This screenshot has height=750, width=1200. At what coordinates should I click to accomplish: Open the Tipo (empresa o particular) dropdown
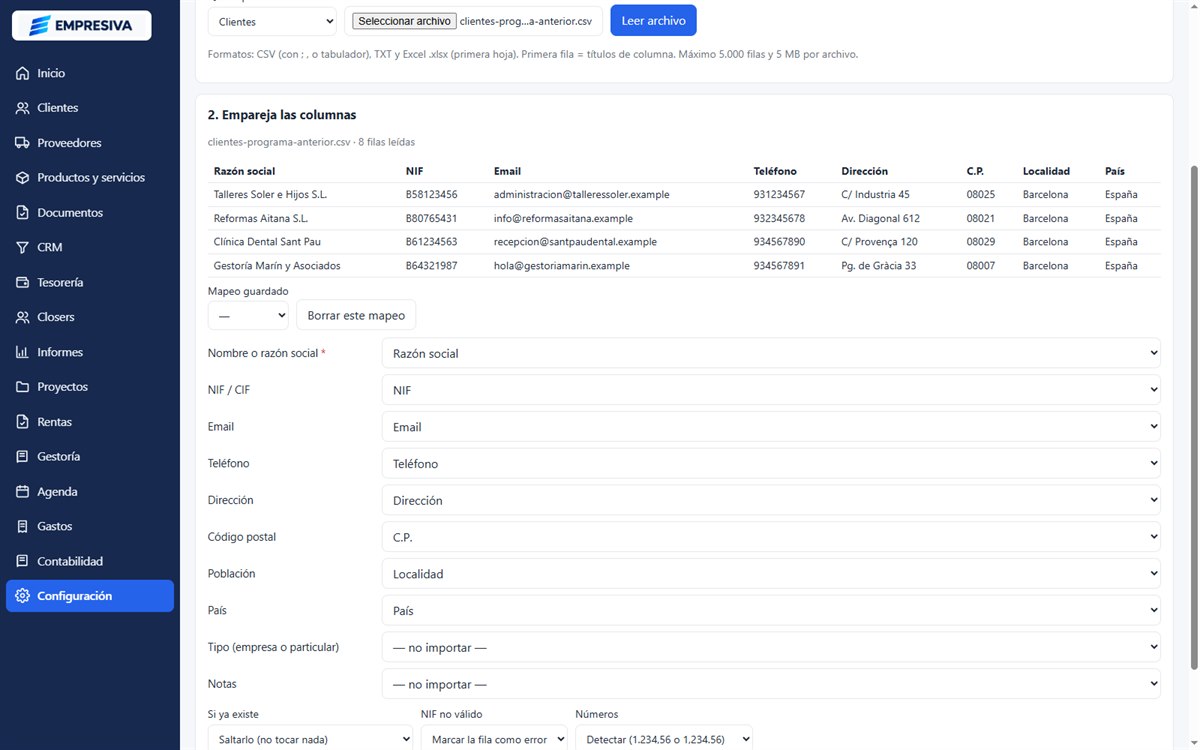[771, 647]
